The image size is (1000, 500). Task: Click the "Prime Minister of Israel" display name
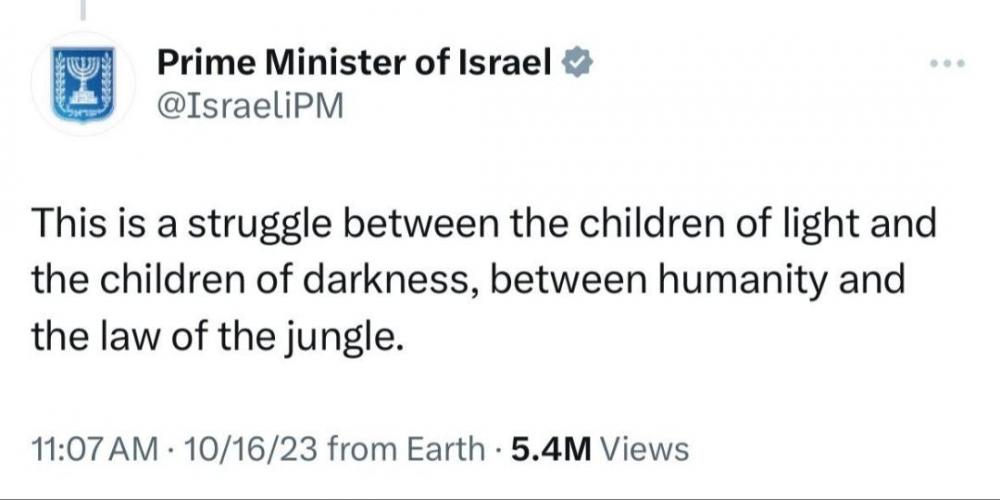click(x=355, y=66)
